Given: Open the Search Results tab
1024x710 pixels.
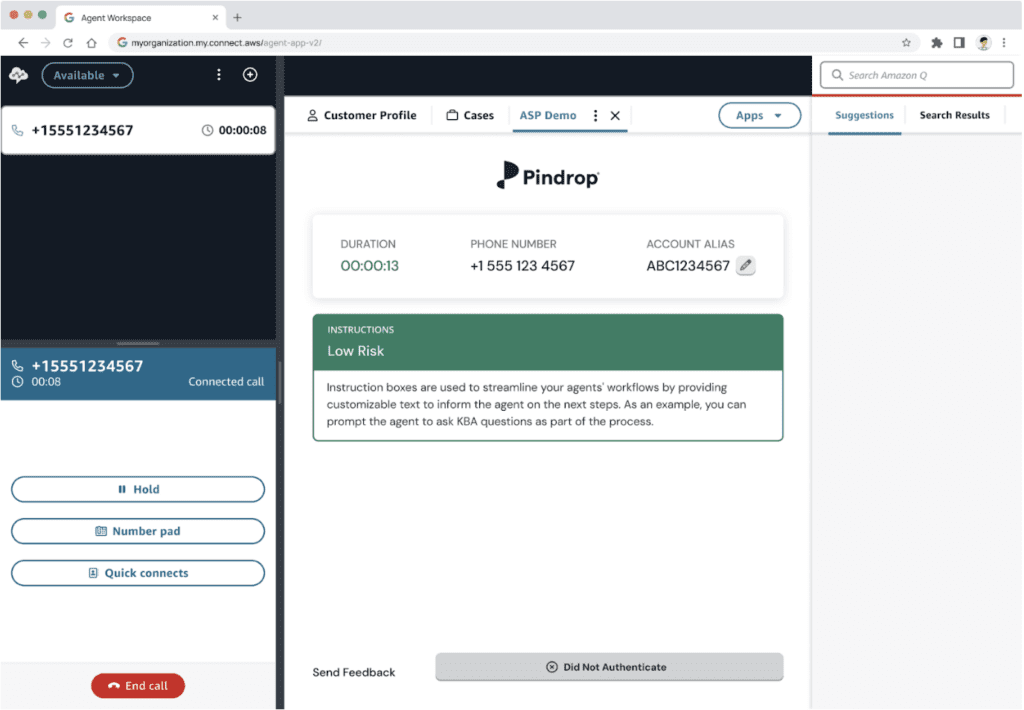Looking at the screenshot, I should point(954,115).
